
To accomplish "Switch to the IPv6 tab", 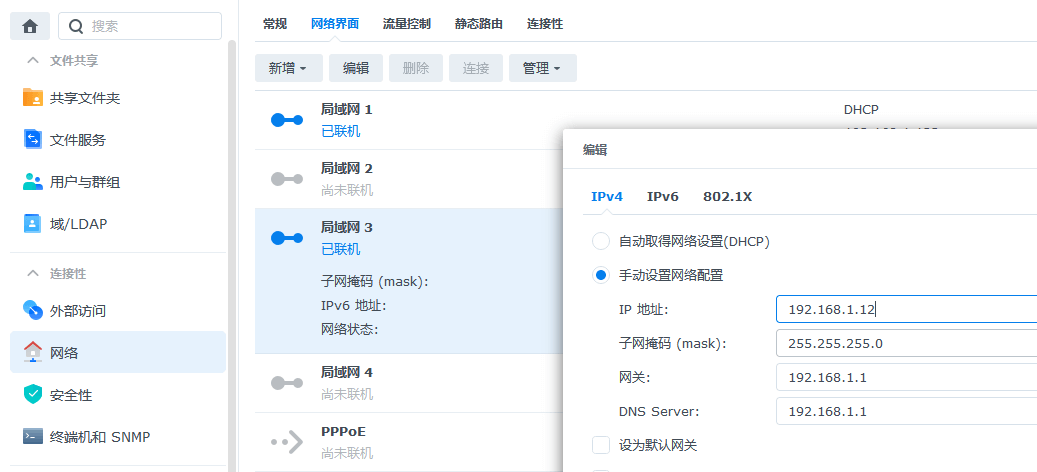I will pyautogui.click(x=662, y=197).
